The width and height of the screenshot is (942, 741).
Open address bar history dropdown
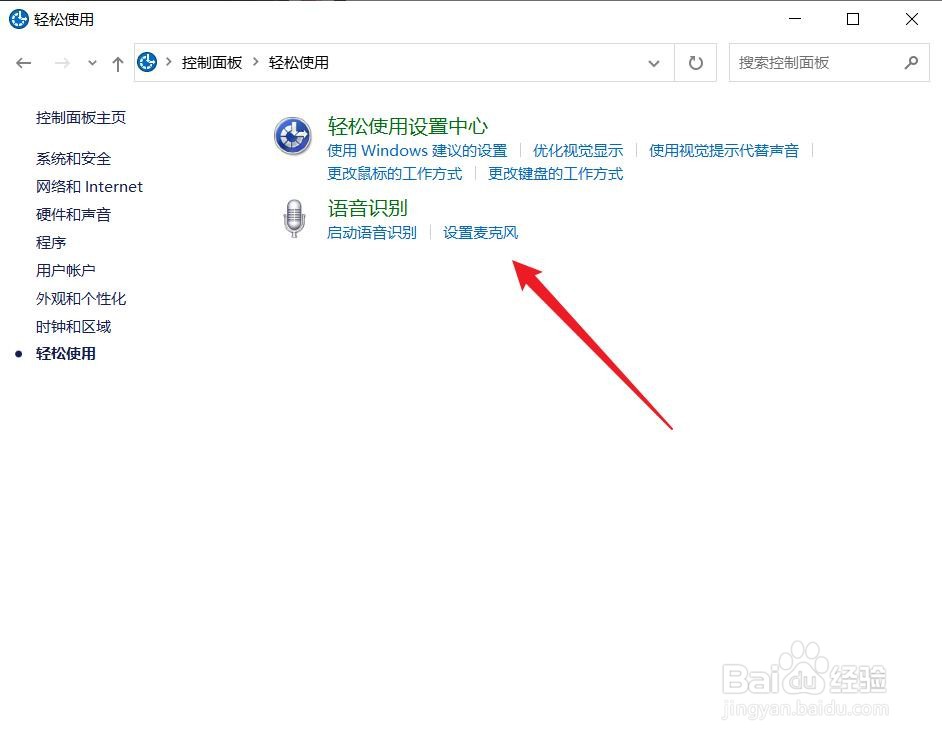pos(654,63)
